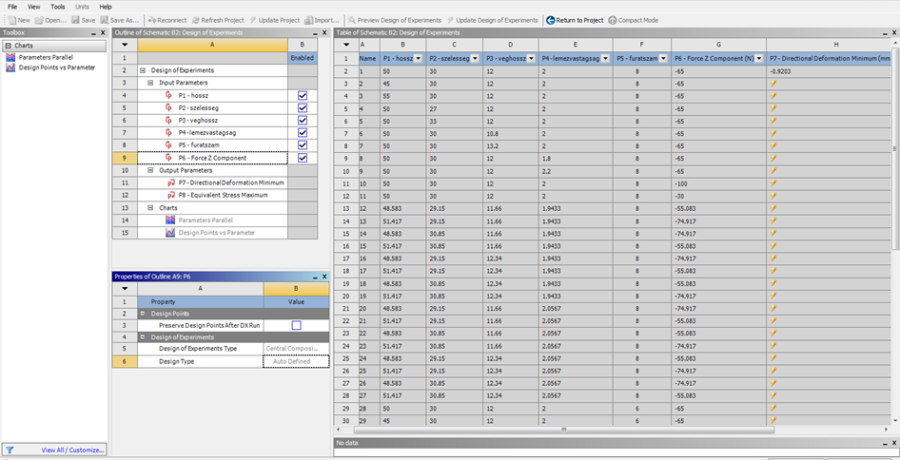Collapse the Input Parameters tree node
900x460 pixels.
point(150,83)
